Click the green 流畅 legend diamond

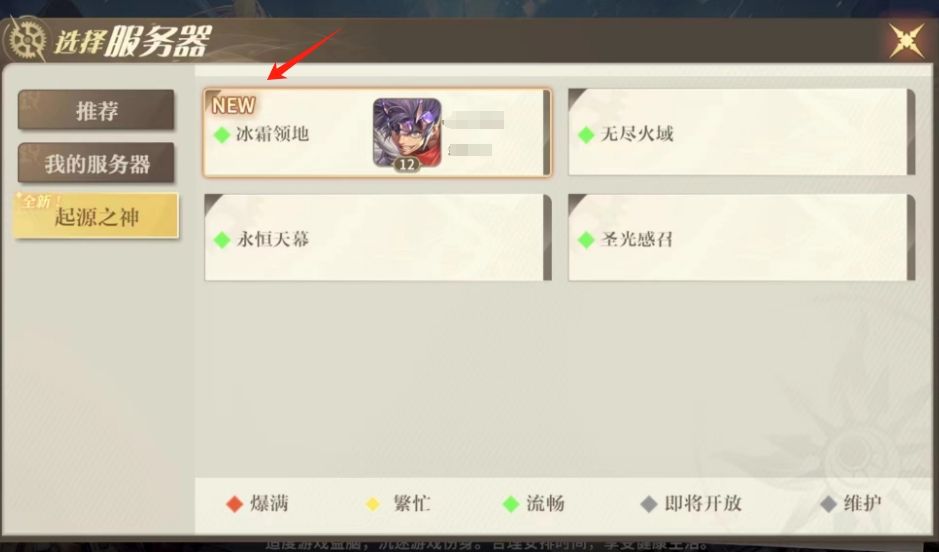point(511,504)
